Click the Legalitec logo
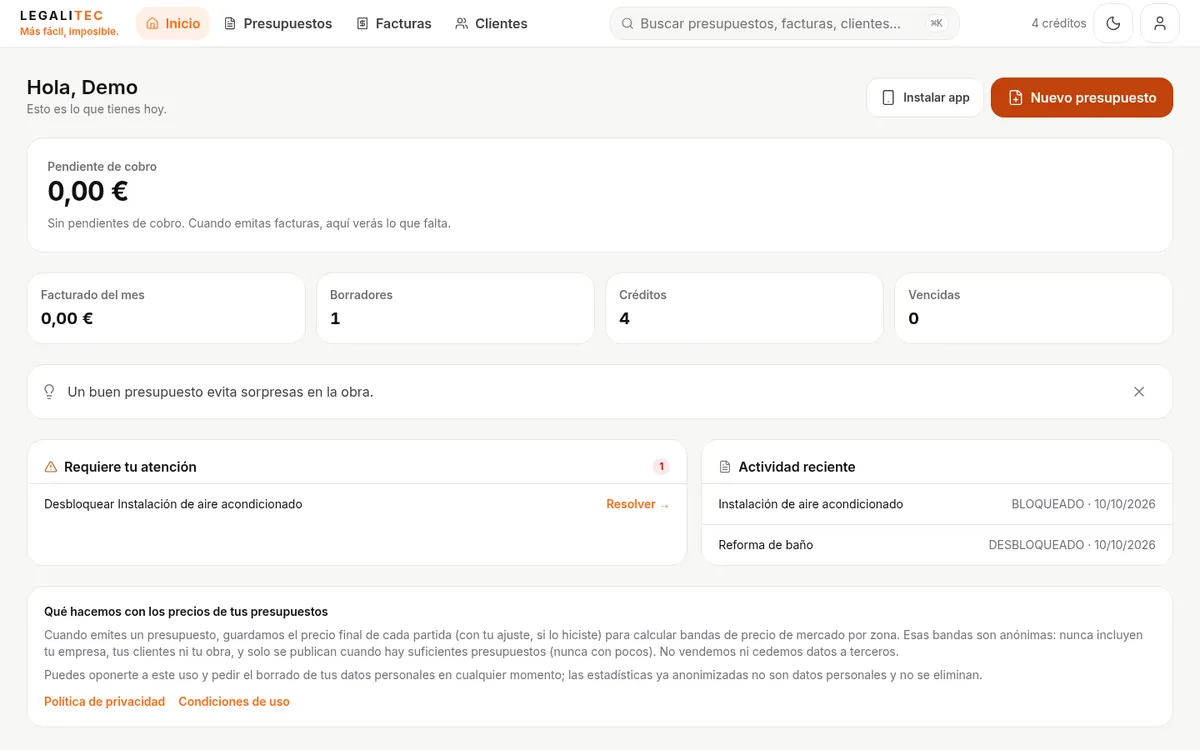Screen dimensions: 1200x750 click(x=69, y=23)
